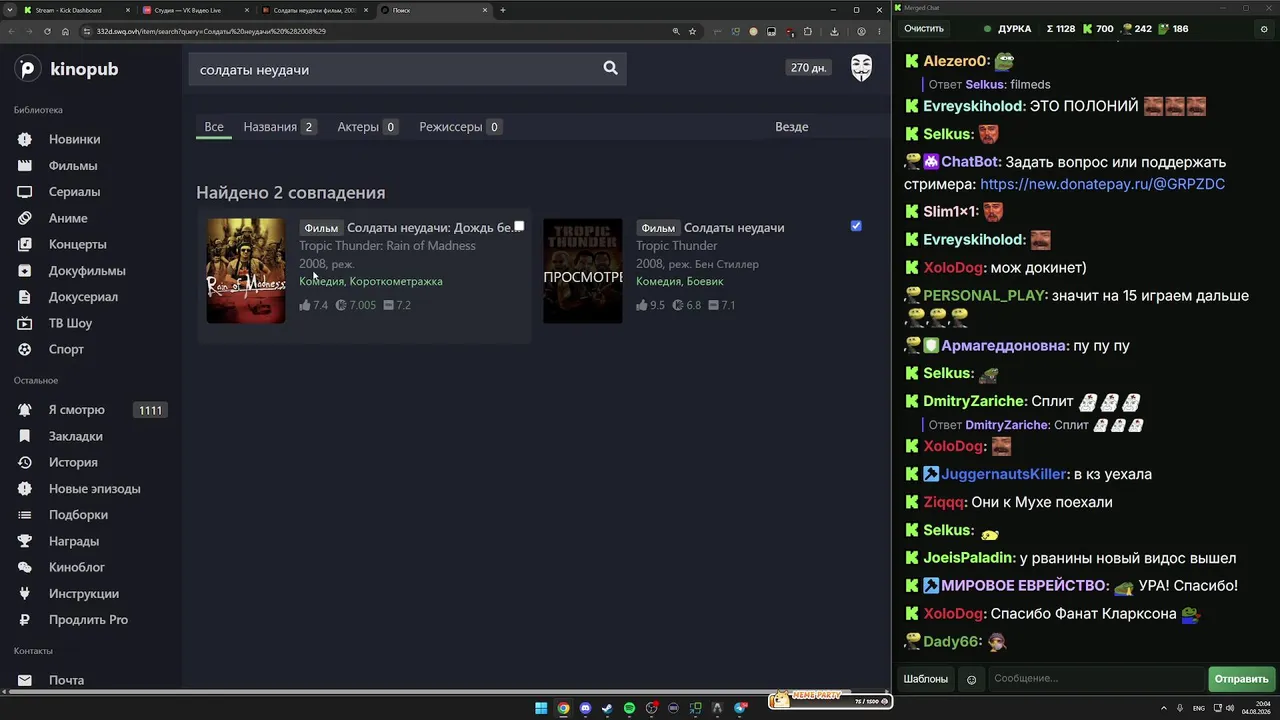The image size is (1280, 720).
Task: Open the Спорт section
Action: (x=66, y=349)
